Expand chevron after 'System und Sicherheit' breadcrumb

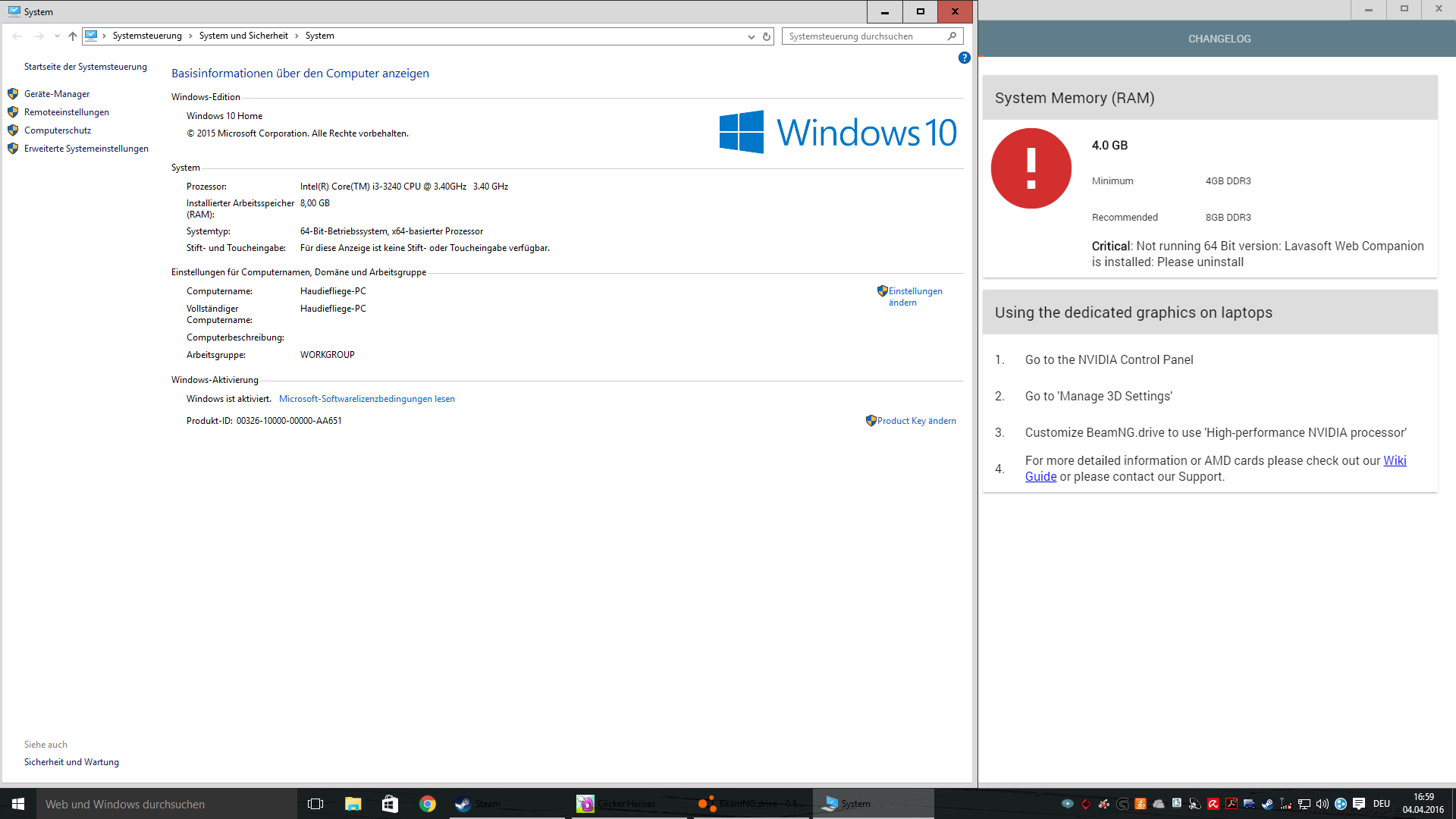pos(297,36)
